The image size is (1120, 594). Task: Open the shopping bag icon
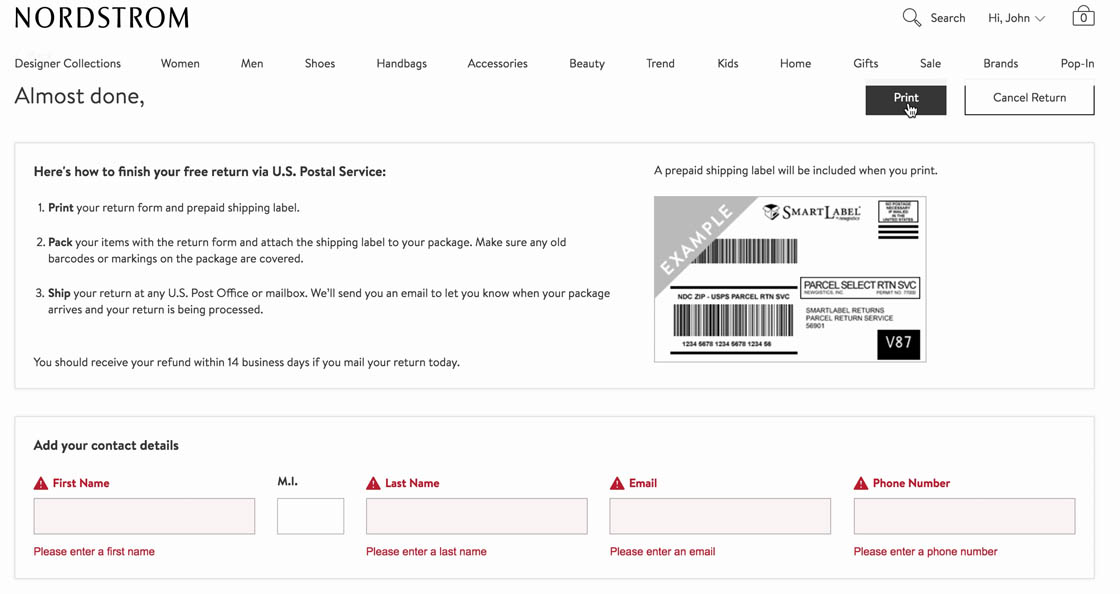point(1082,17)
